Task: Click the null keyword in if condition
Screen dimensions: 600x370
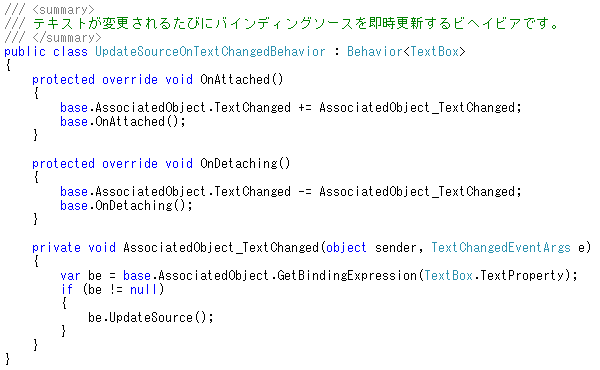Action: tap(143, 290)
